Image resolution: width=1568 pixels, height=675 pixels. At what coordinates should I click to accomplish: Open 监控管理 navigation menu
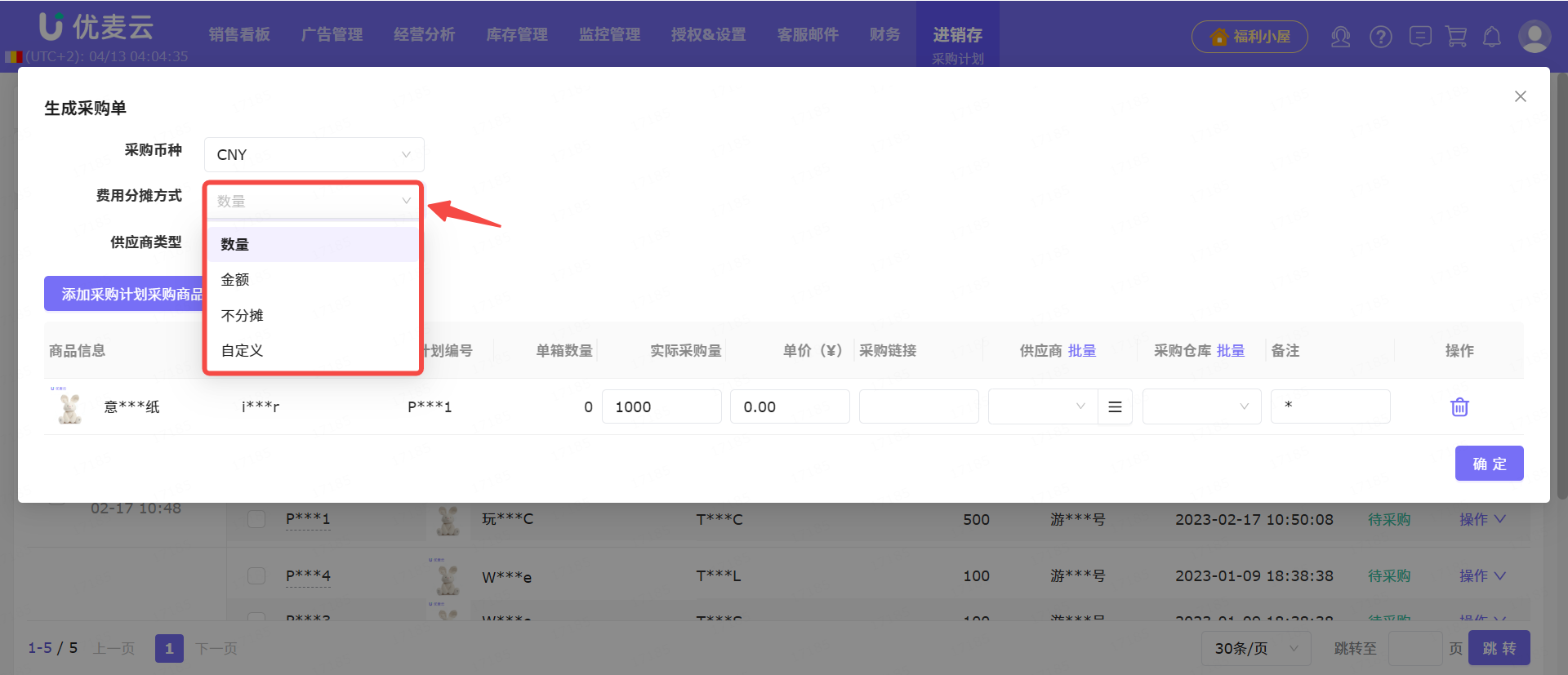[609, 34]
